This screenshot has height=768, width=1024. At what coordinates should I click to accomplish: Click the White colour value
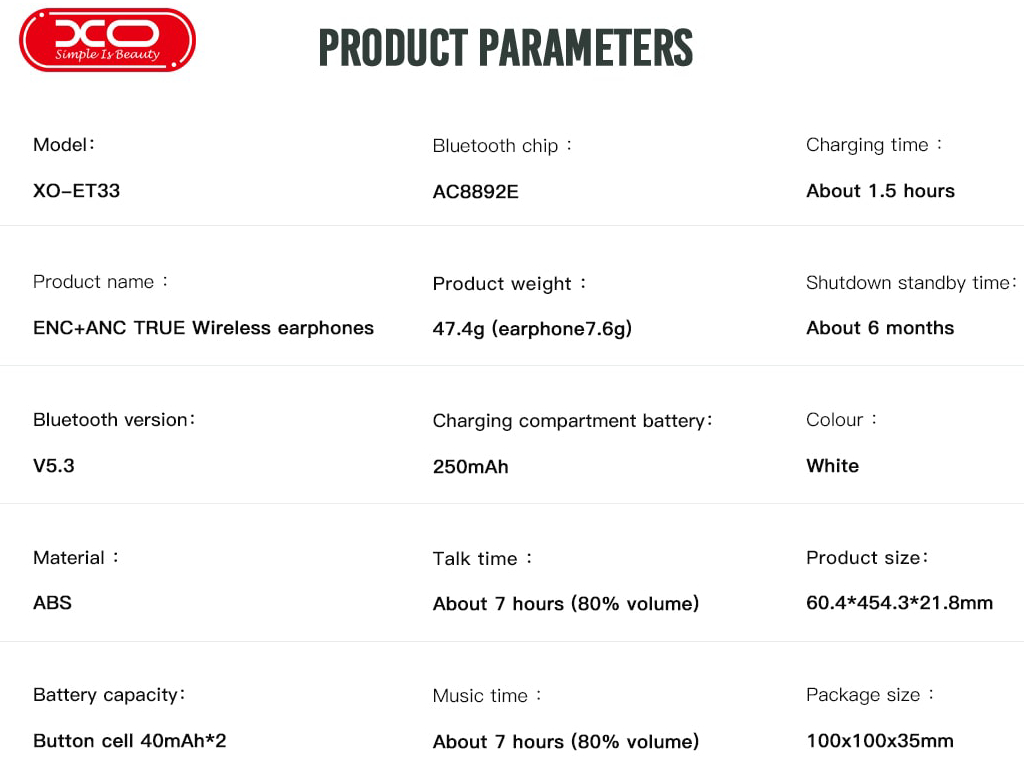pos(832,466)
